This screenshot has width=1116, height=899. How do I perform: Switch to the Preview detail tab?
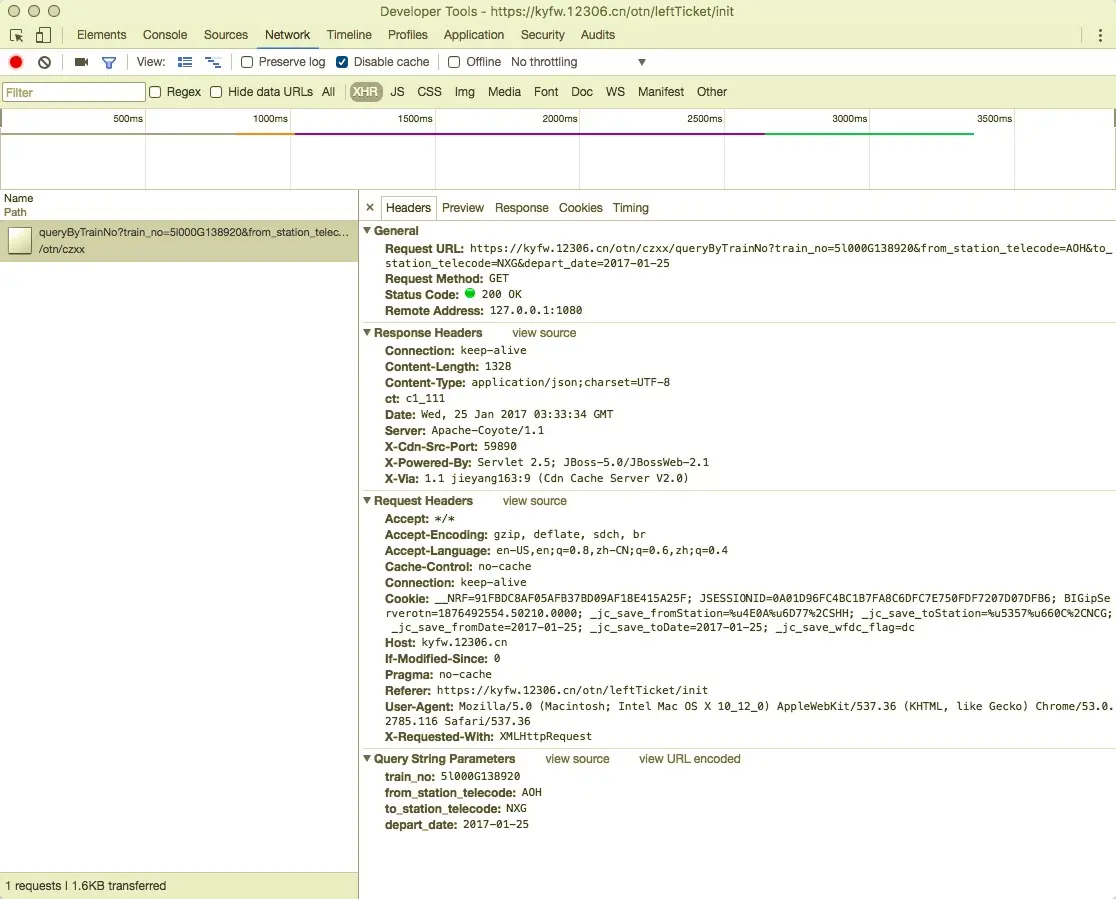463,208
